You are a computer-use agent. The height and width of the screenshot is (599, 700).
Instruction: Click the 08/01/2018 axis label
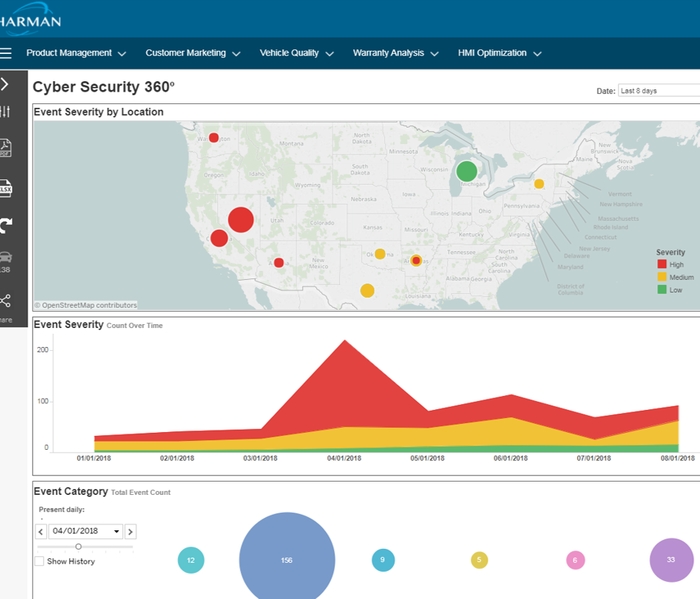pos(678,458)
